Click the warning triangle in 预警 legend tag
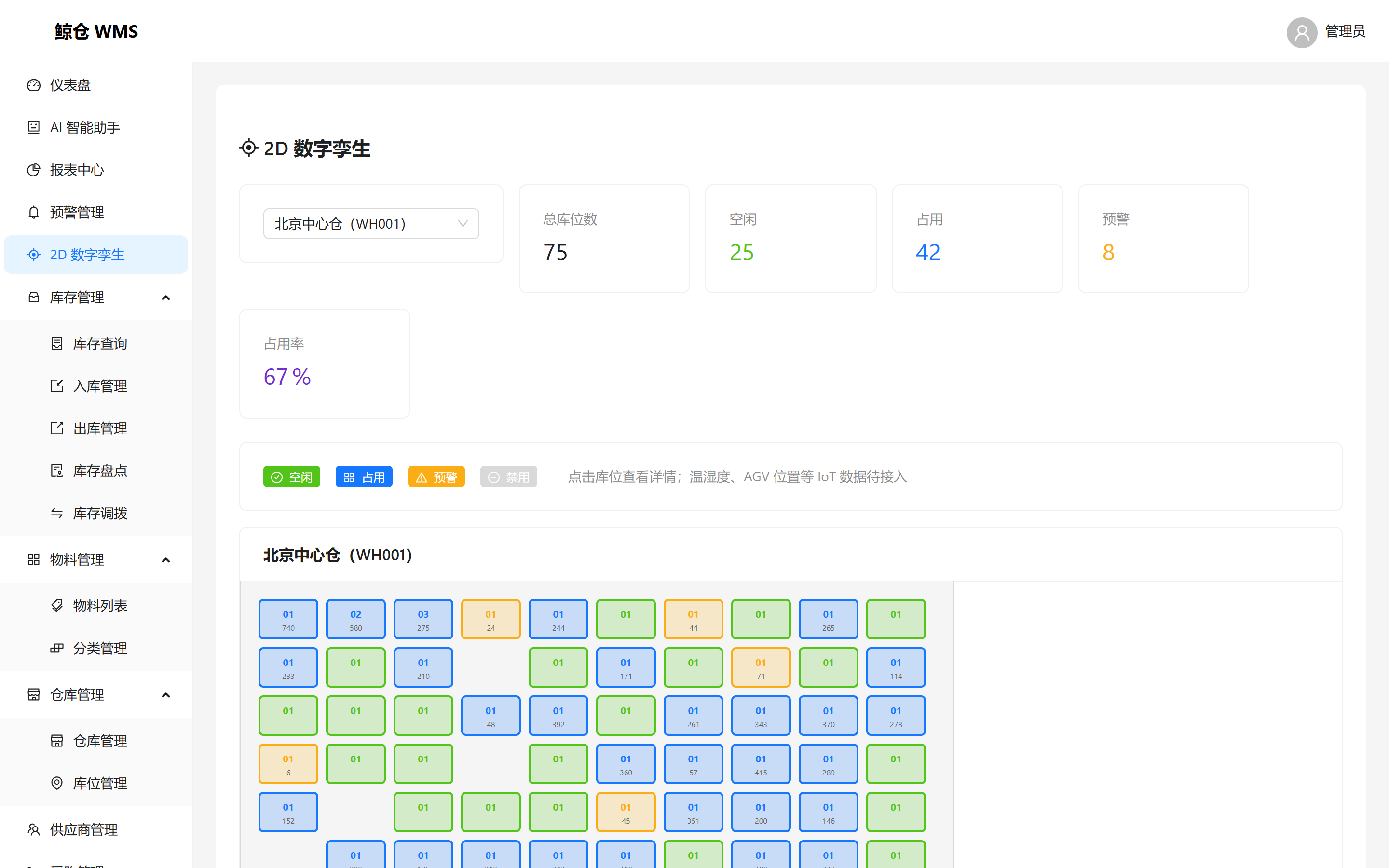Screen dimensions: 1389x868 tap(422, 477)
